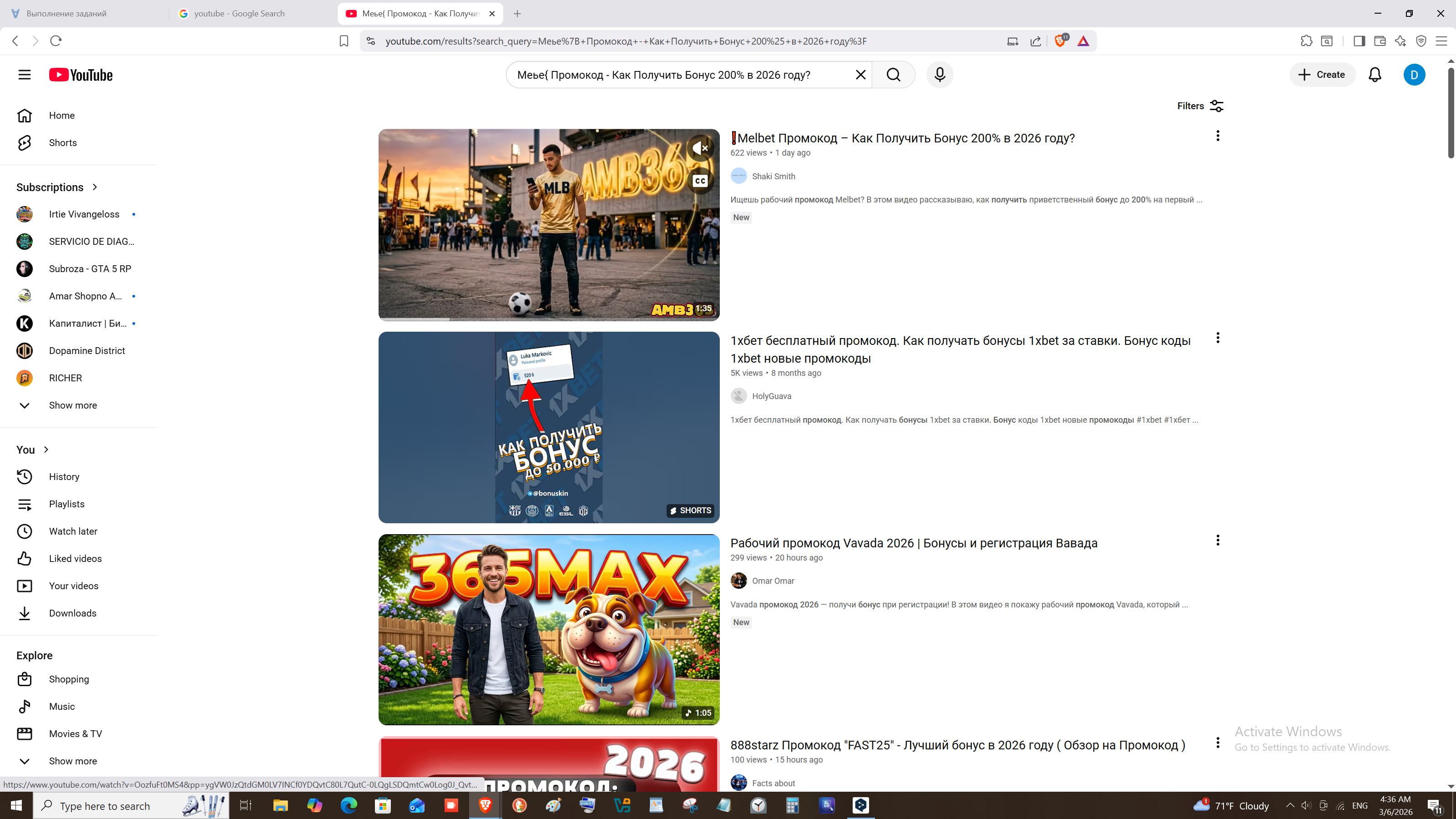This screenshot has width=1456, height=819.
Task: Click the page vertical scrollbar
Action: pyautogui.click(x=1451, y=113)
